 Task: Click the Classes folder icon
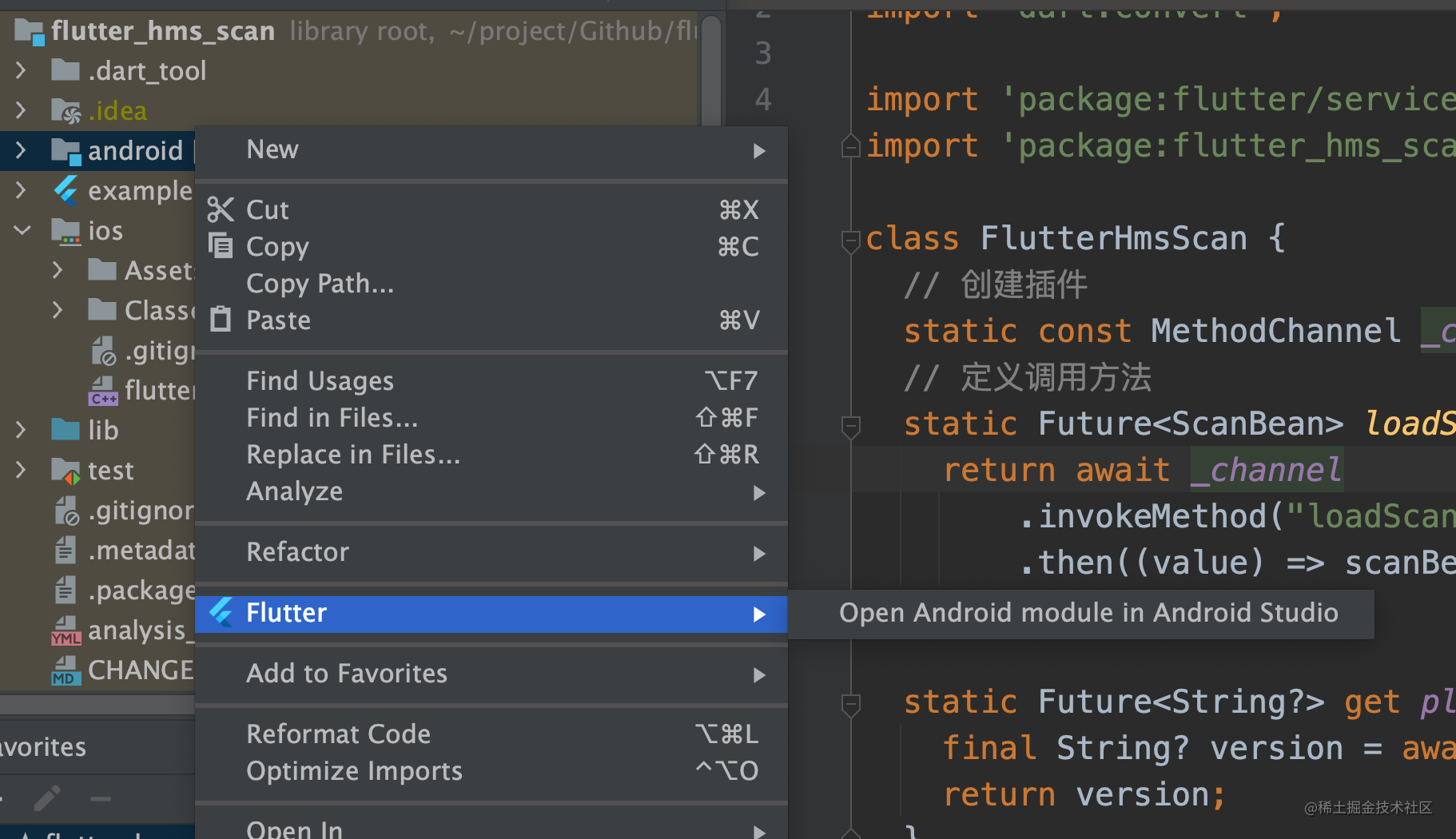[x=101, y=310]
